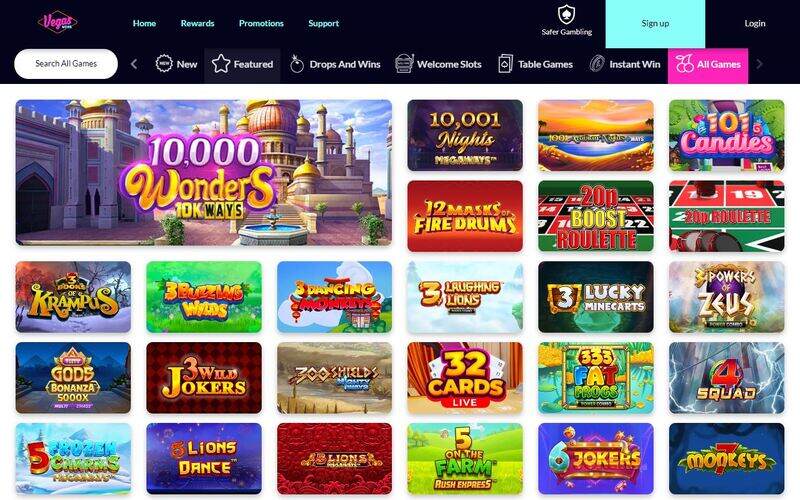
Task: Open the Support page link
Action: point(323,23)
